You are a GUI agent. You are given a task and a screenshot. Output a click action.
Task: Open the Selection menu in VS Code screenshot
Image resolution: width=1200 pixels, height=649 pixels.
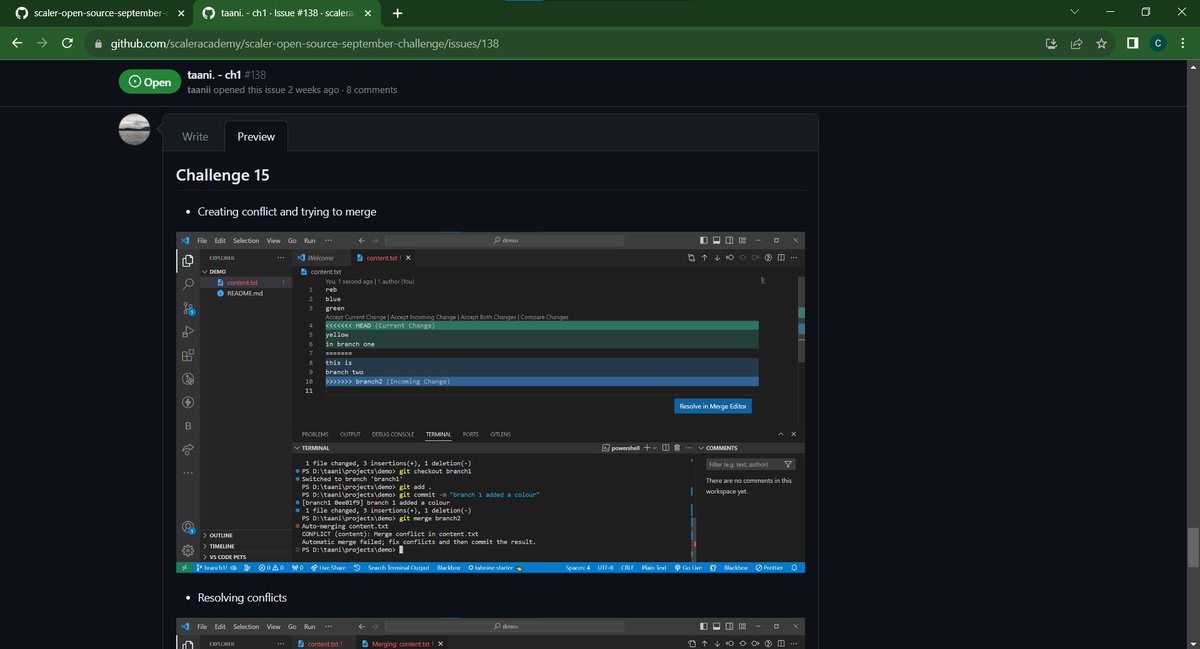(x=246, y=241)
